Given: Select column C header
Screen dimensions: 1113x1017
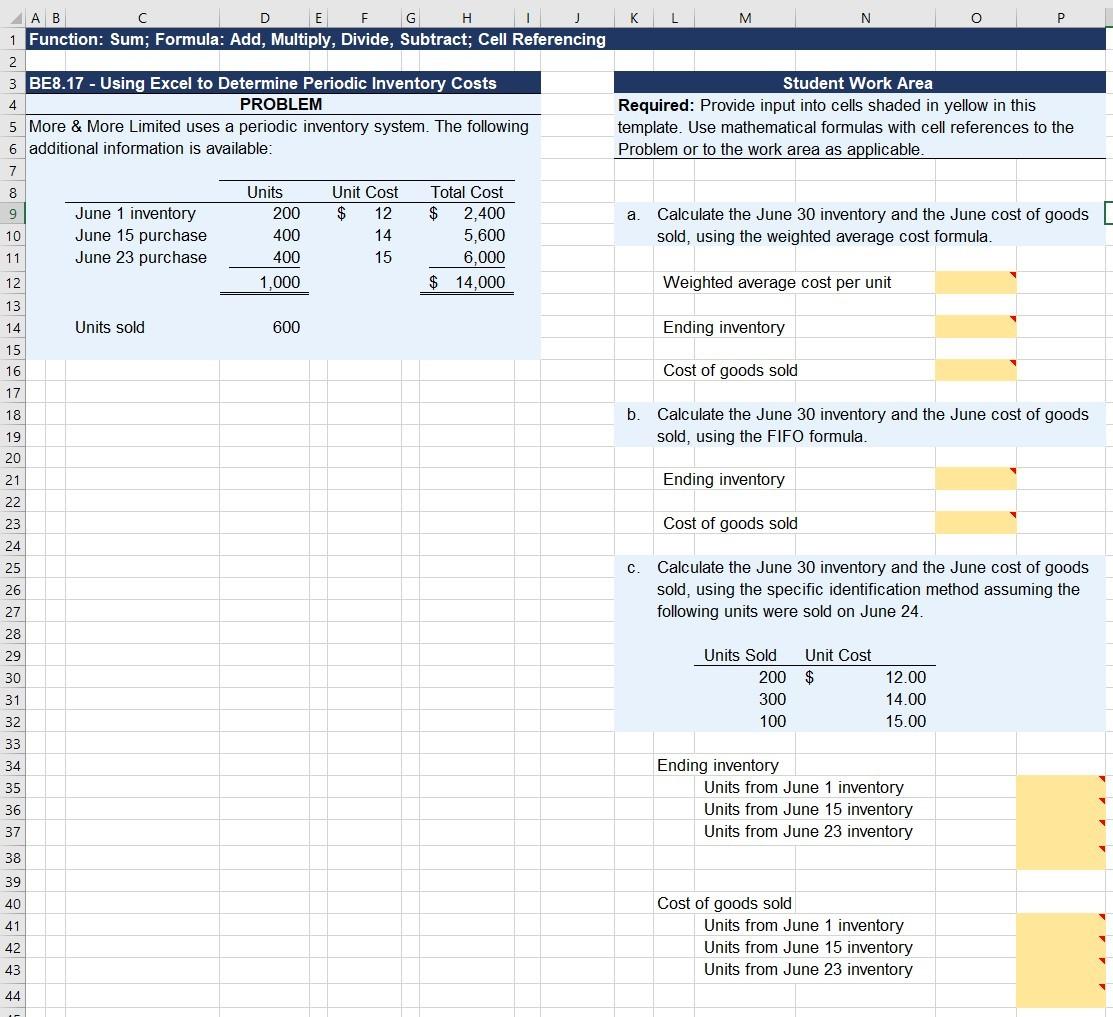Looking at the screenshot, I should pos(142,18).
